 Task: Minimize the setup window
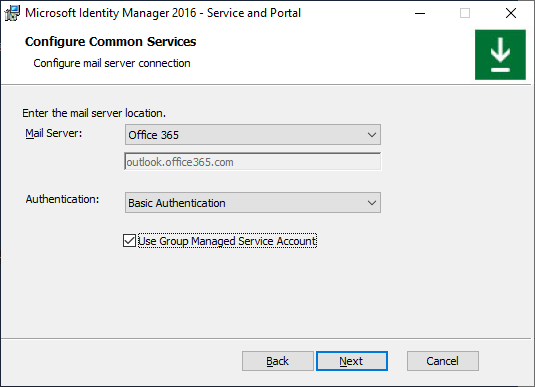[420, 13]
